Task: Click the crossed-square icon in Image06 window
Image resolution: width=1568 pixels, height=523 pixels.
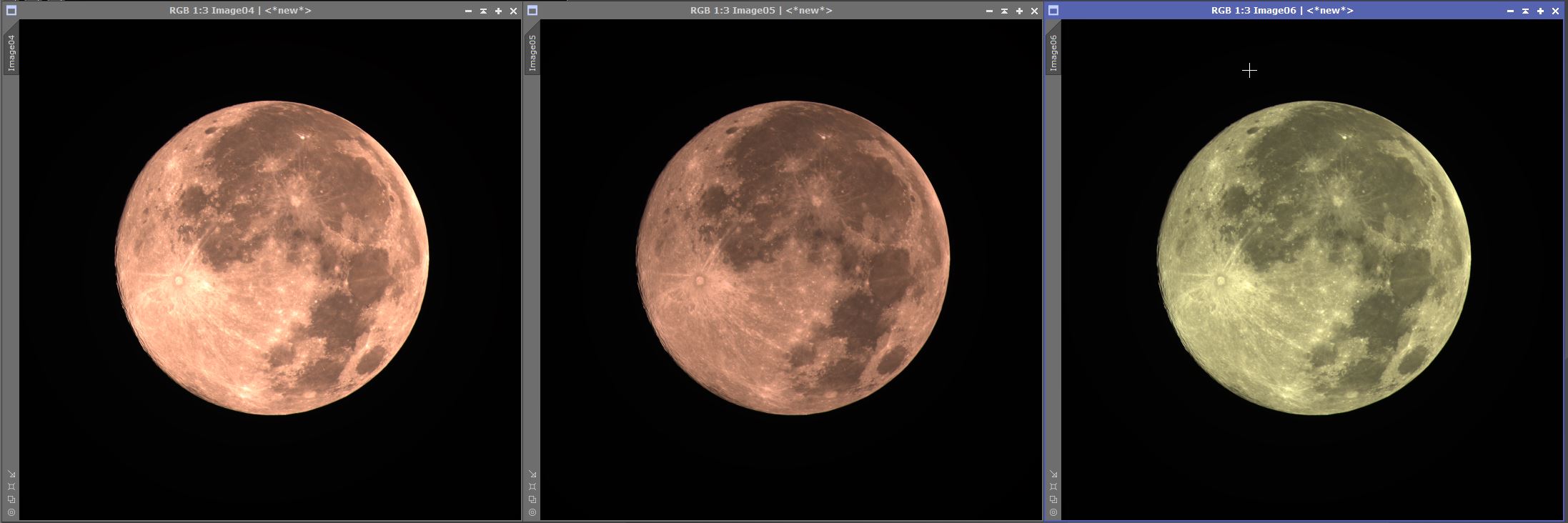Action: (x=1053, y=487)
